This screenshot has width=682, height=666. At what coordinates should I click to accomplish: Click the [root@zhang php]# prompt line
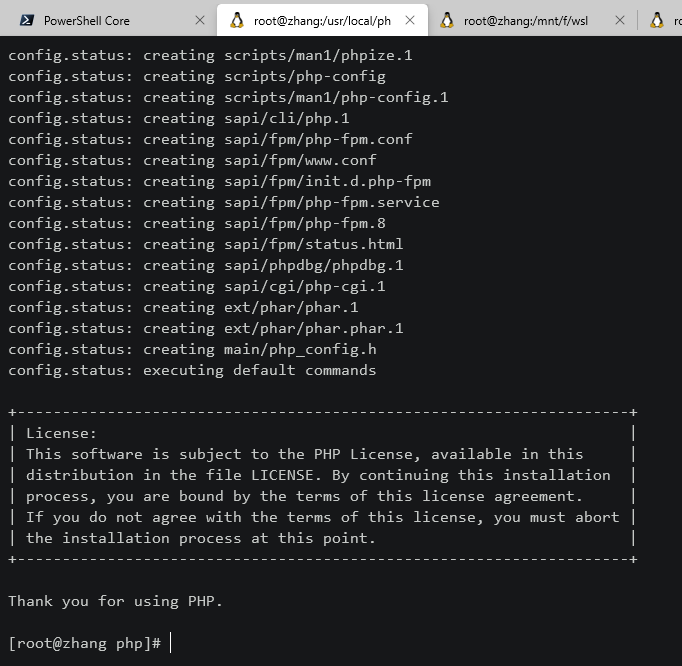(85, 643)
